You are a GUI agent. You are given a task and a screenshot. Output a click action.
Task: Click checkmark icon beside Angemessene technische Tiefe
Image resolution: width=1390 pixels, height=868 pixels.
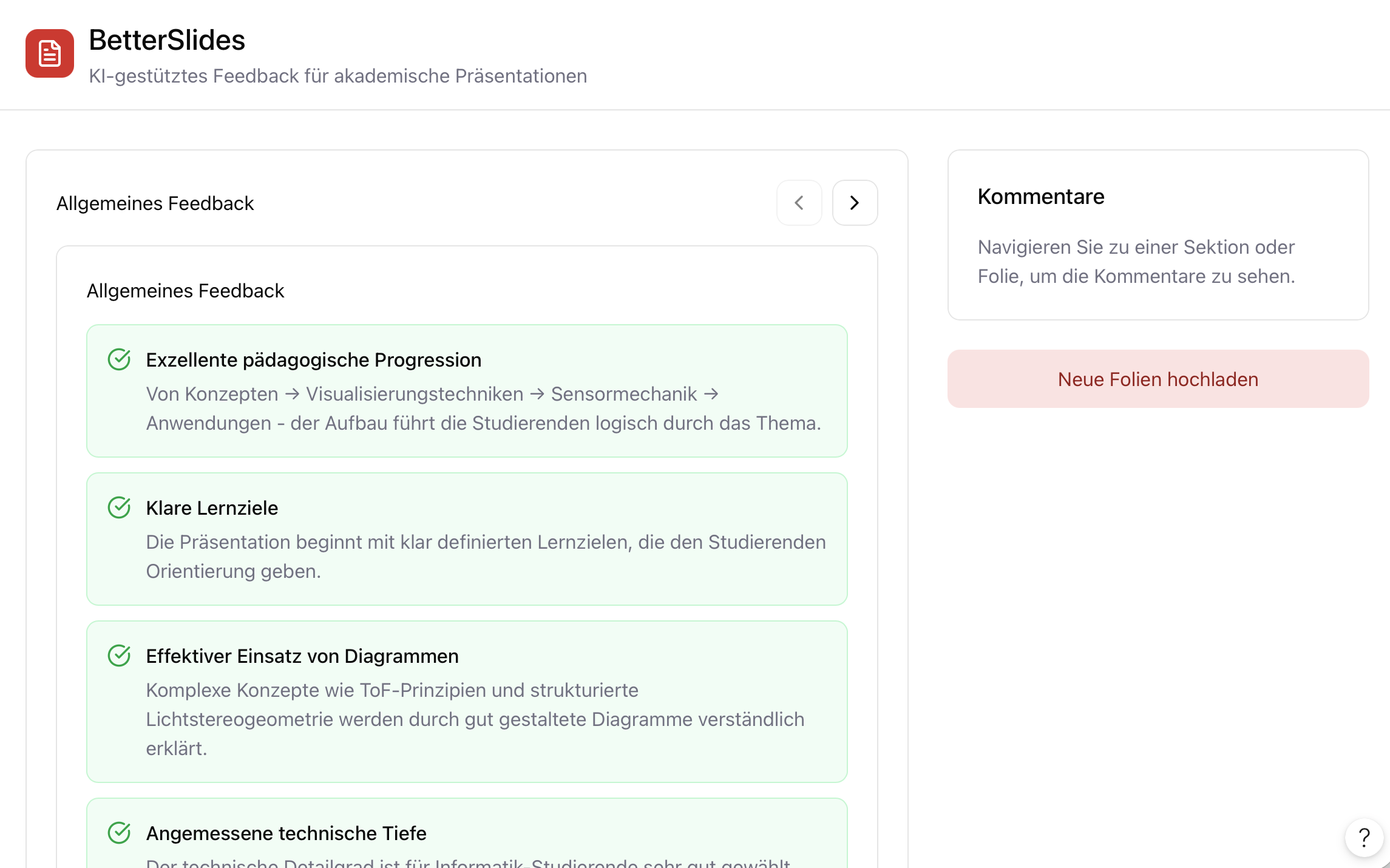tap(119, 833)
